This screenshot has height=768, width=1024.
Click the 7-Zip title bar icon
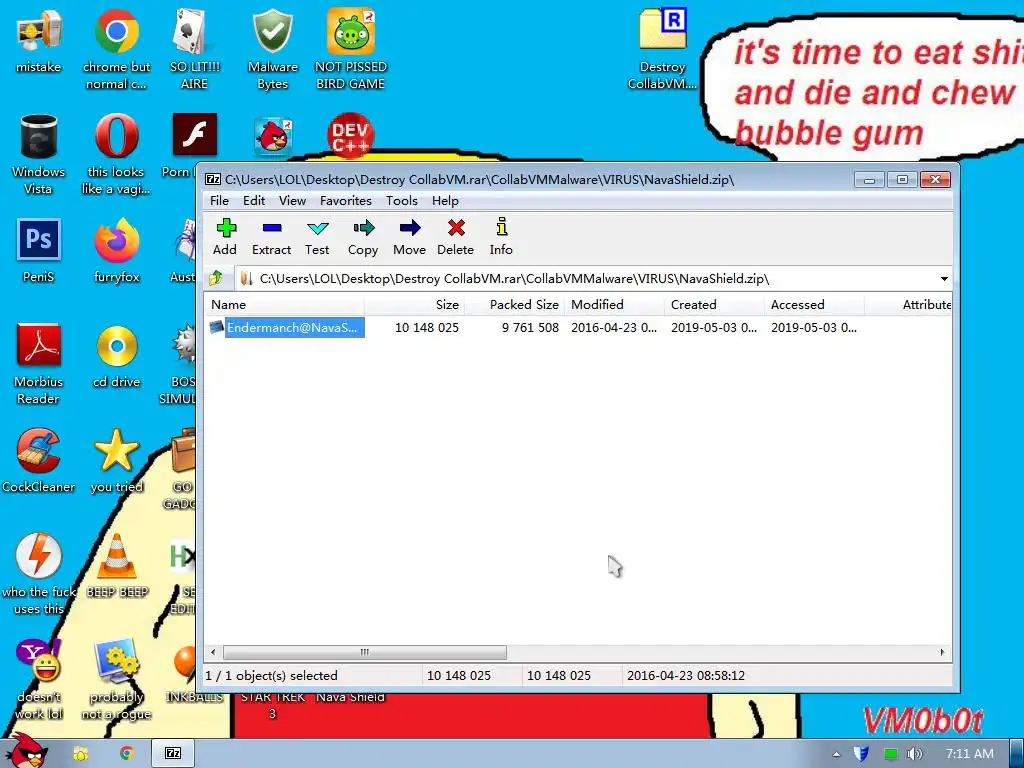point(213,180)
